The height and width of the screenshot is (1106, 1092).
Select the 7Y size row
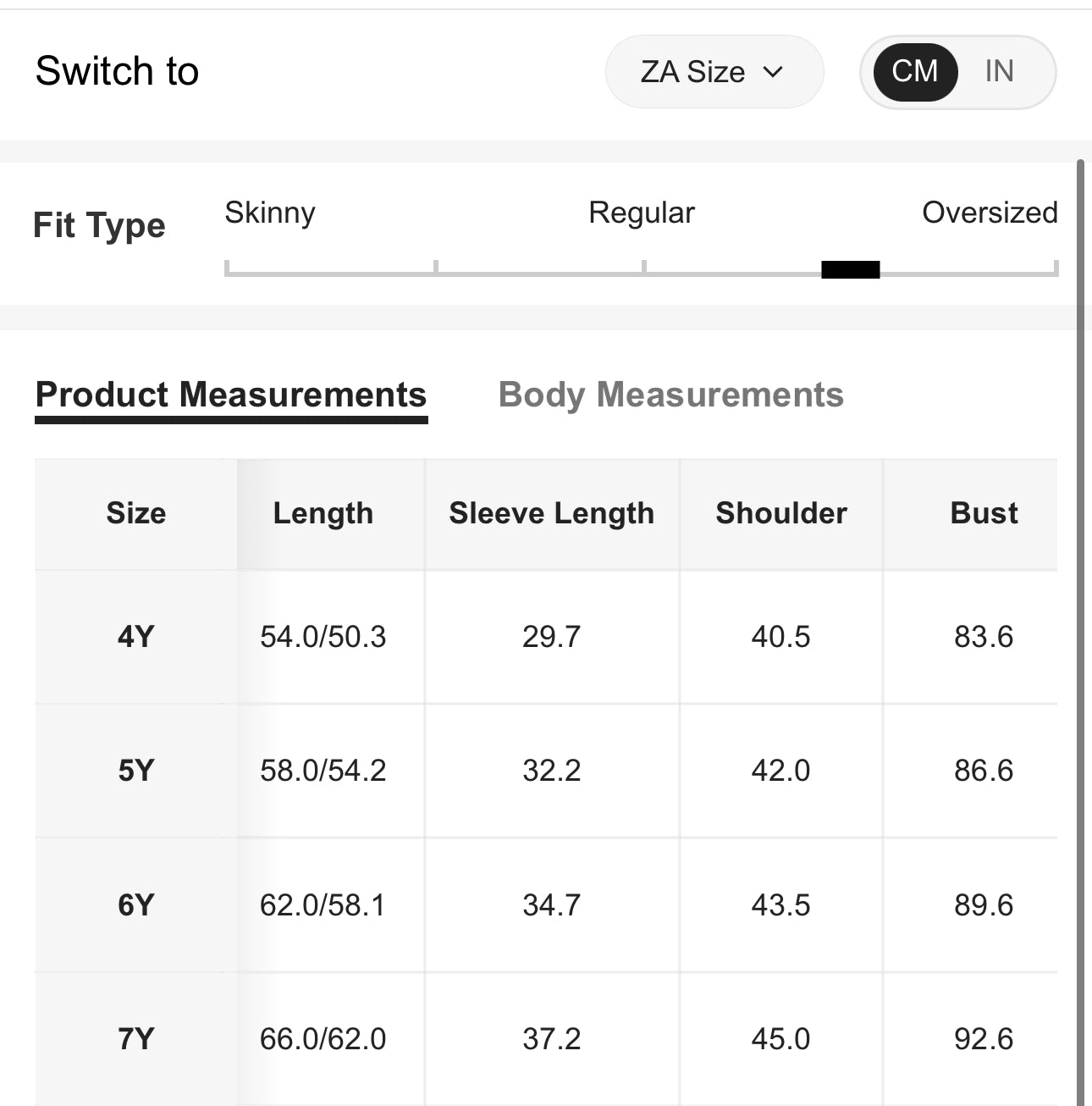pyautogui.click(x=136, y=1039)
